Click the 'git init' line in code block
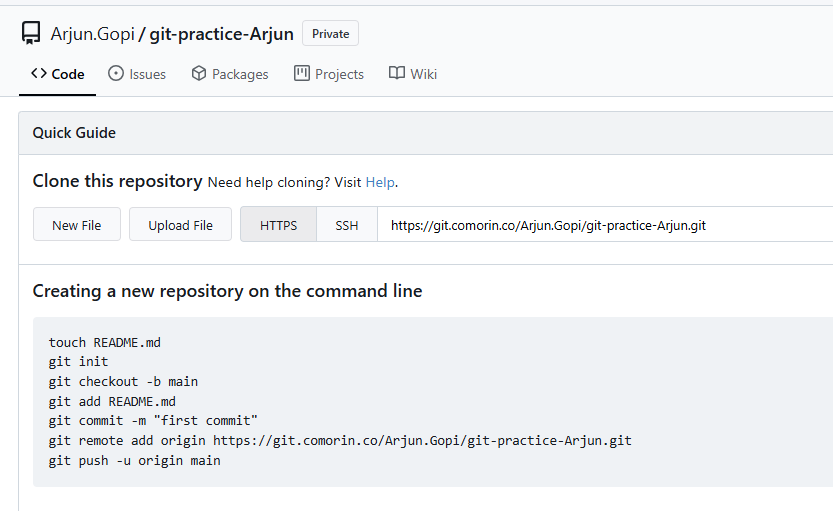Screen dimensions: 833x511 click(78, 362)
